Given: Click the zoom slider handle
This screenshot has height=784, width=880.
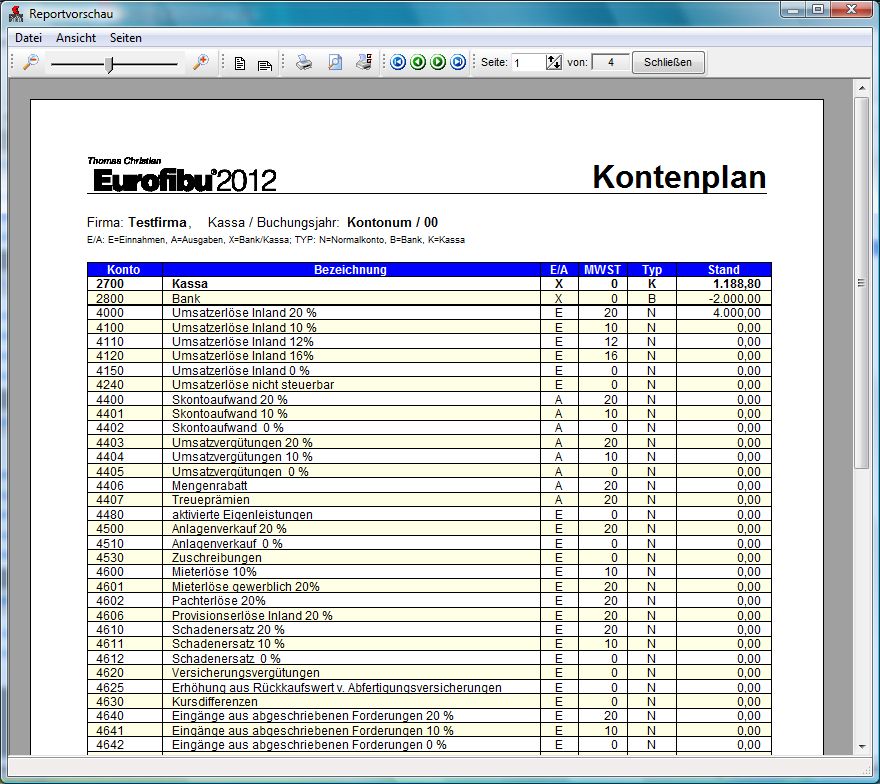Looking at the screenshot, I should pyautogui.click(x=110, y=64).
